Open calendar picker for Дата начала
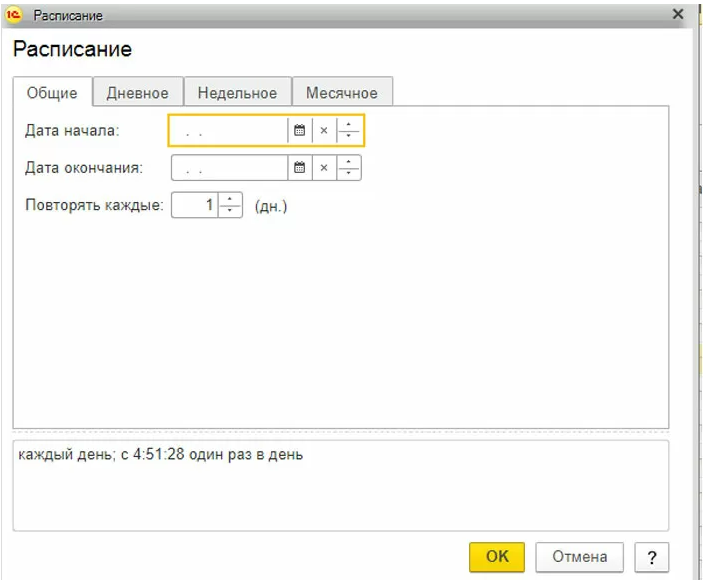This screenshot has height=580, width=703. [298, 131]
